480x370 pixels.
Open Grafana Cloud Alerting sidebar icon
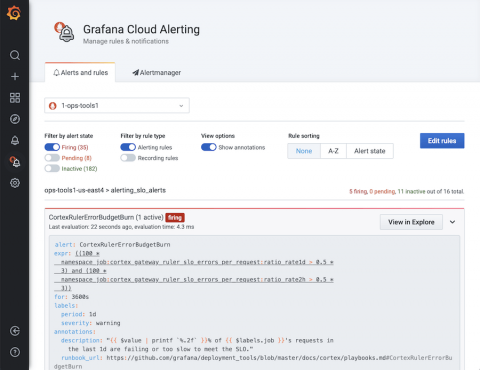tap(15, 162)
